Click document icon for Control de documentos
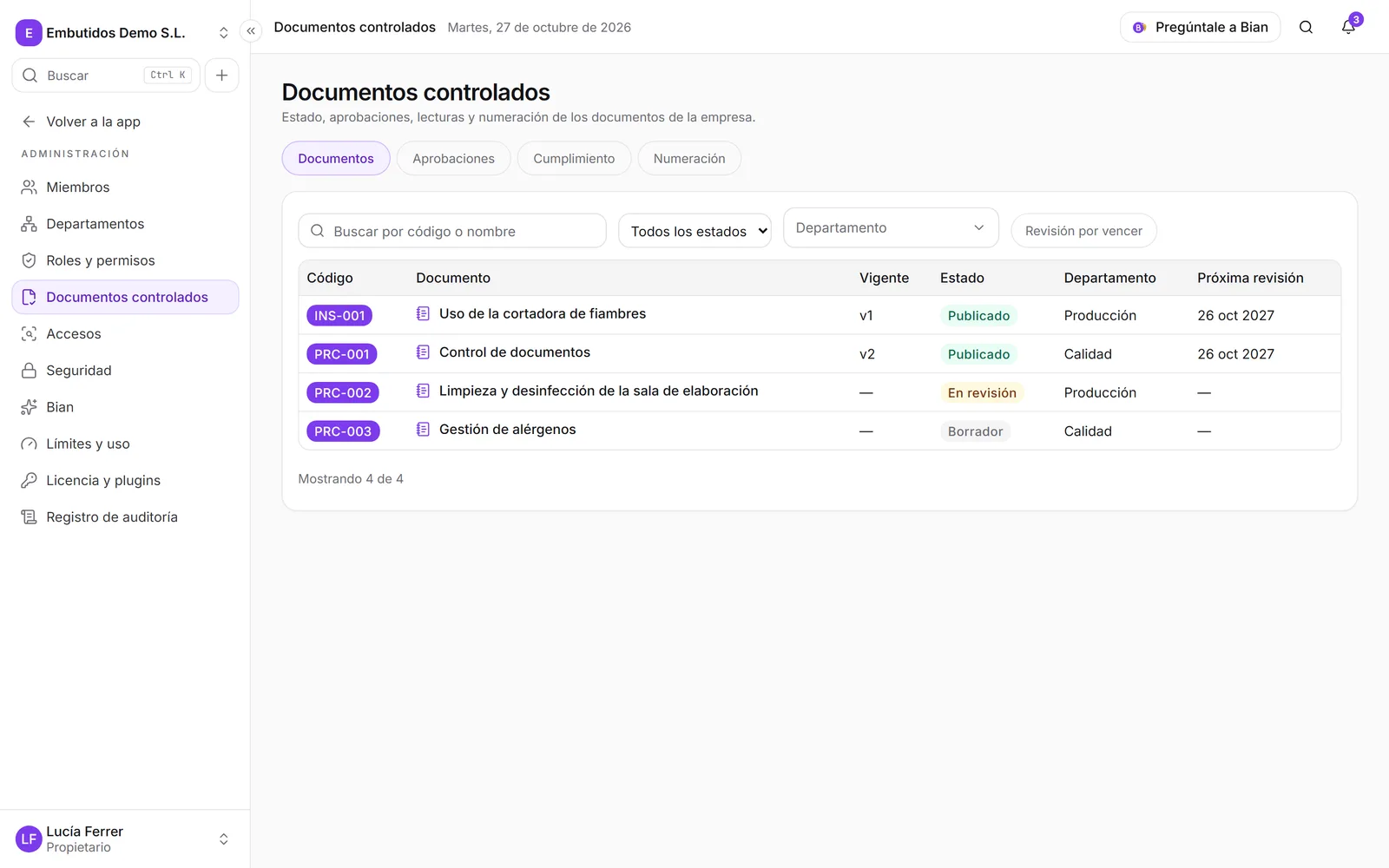 click(x=423, y=352)
